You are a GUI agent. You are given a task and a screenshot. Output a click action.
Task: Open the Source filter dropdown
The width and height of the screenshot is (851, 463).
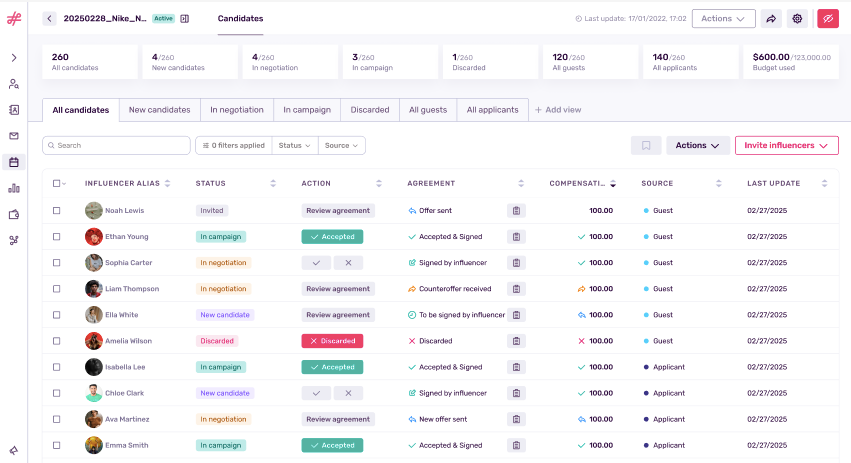tap(341, 145)
